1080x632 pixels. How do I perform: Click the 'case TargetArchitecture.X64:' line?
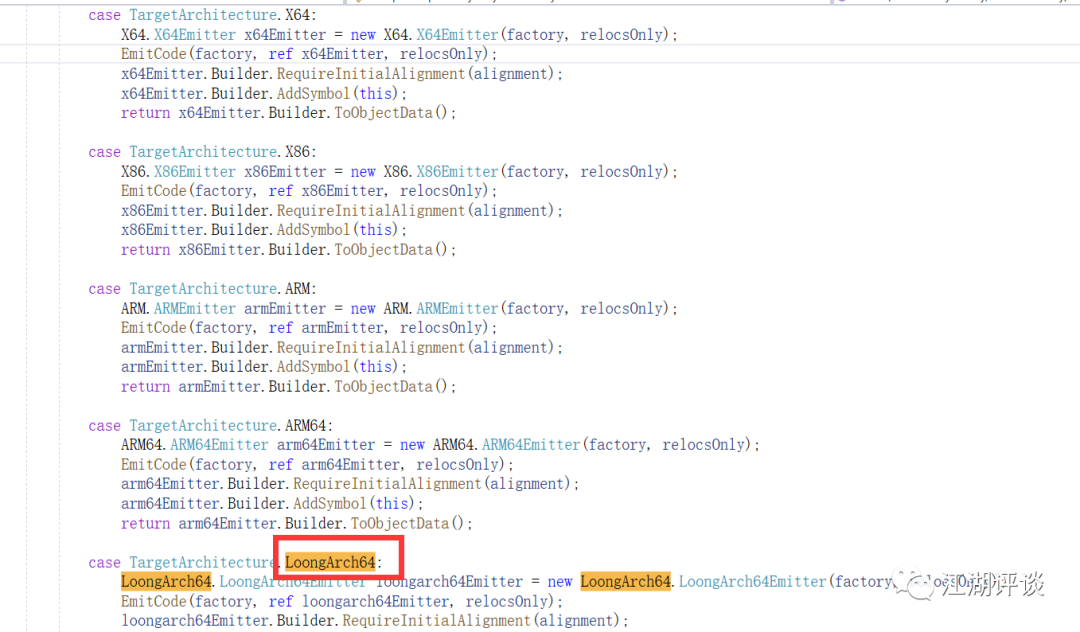coord(202,15)
